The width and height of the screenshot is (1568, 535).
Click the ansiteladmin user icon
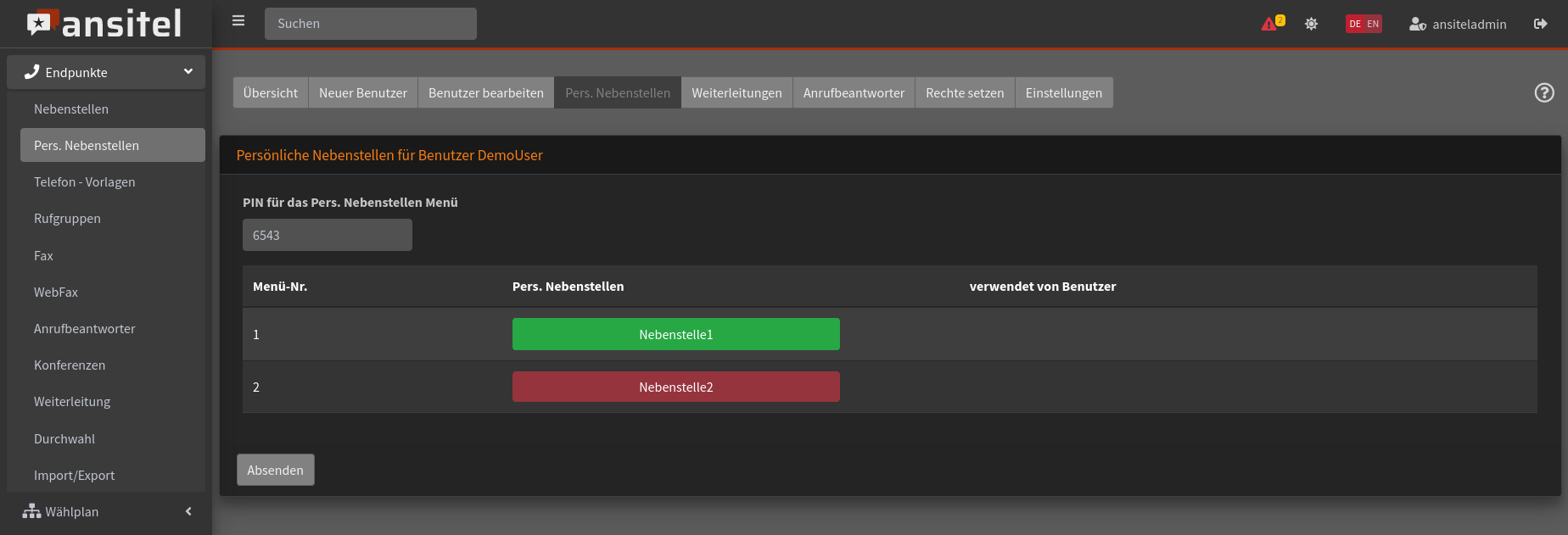click(1417, 25)
